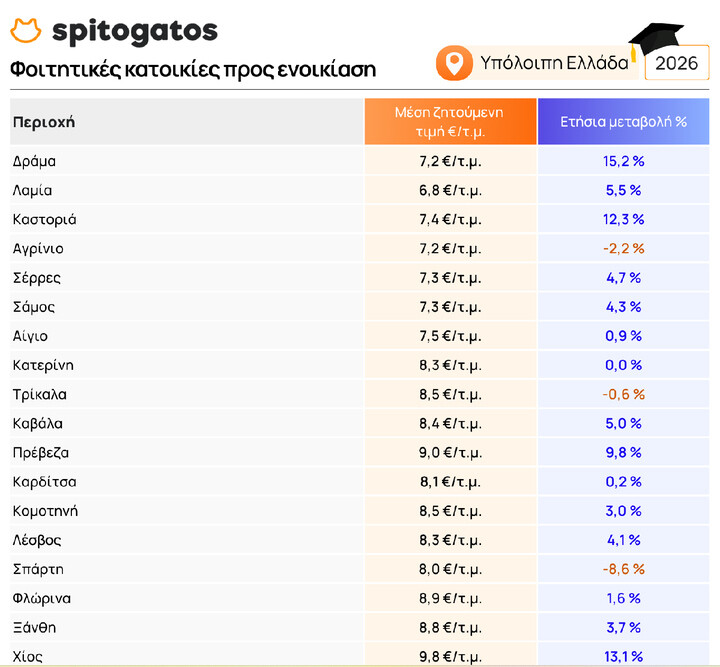Click the Περιοχή column header

coord(44,122)
